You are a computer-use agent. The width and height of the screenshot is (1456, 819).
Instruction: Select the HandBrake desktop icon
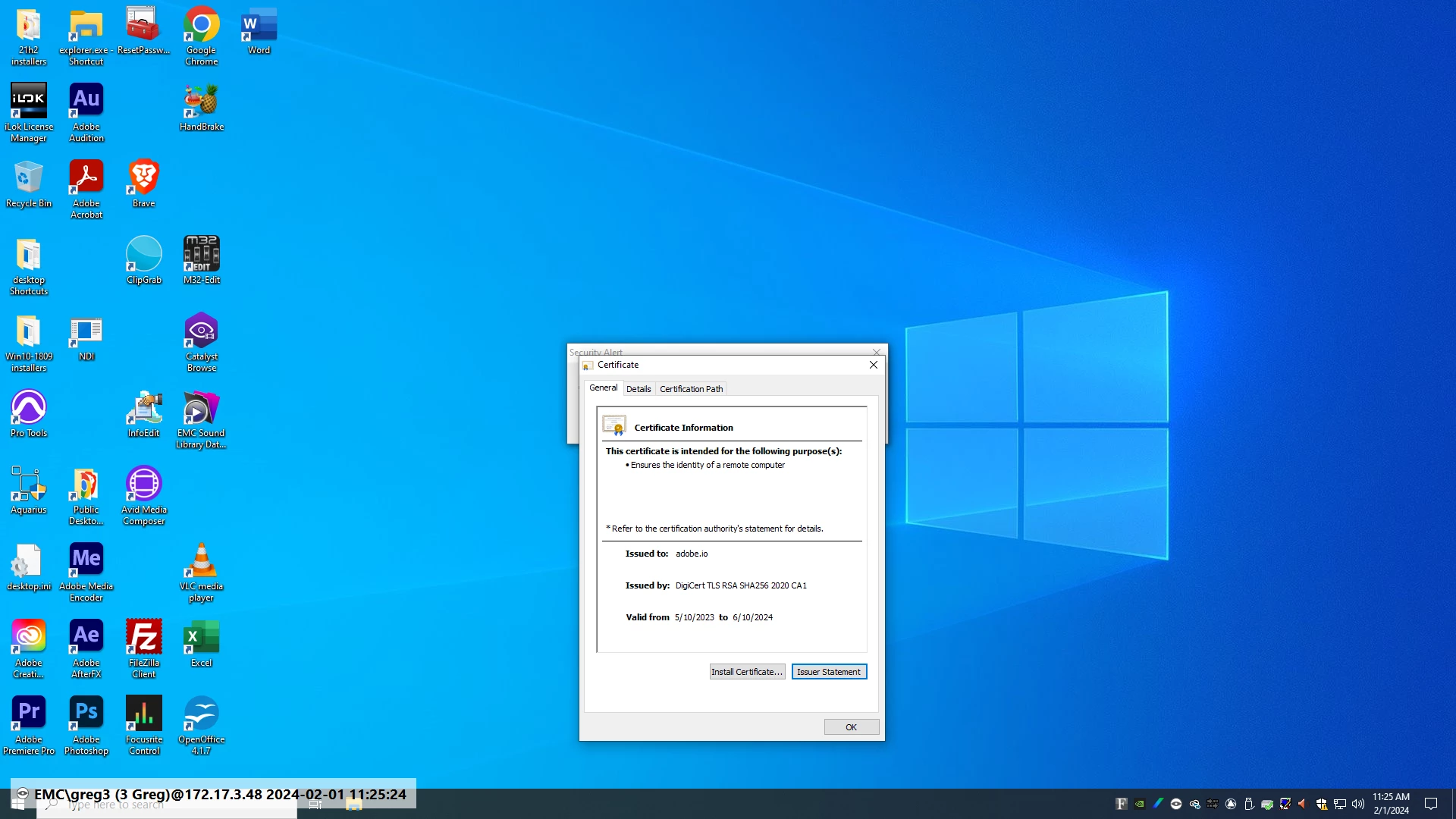coord(202,107)
